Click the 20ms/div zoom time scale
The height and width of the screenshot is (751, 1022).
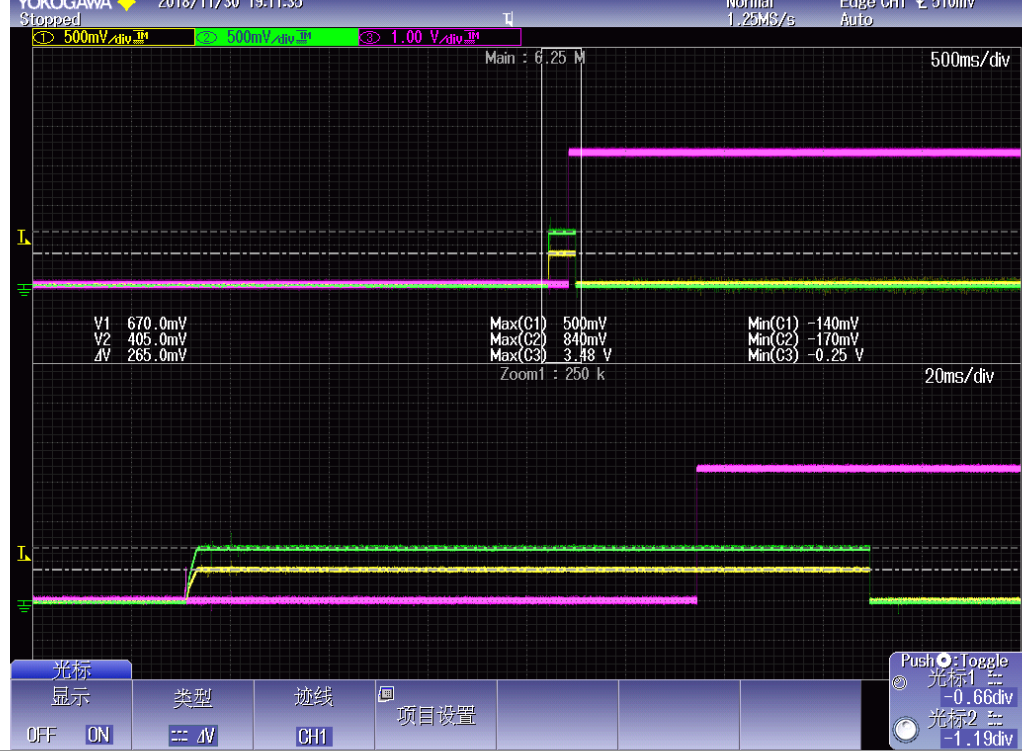coord(959,376)
